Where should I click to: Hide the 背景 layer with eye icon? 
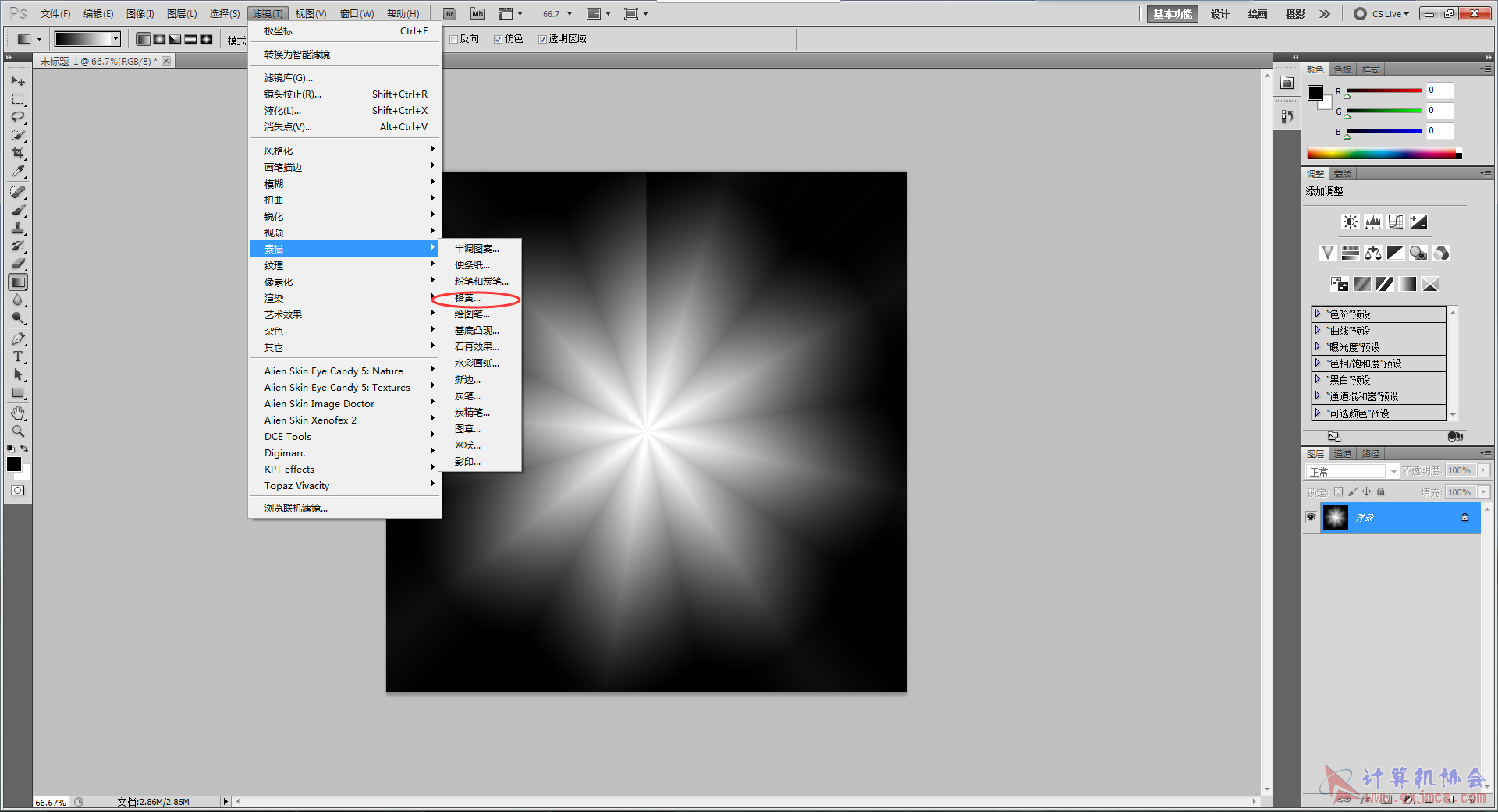point(1311,517)
